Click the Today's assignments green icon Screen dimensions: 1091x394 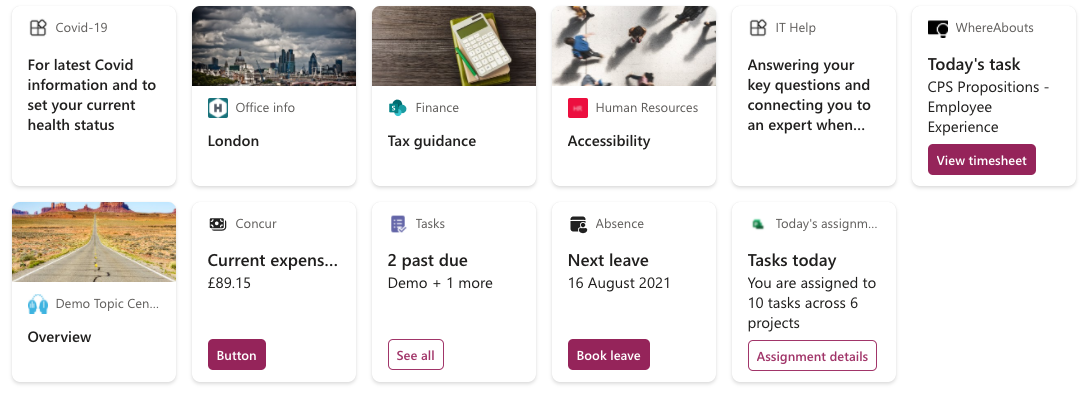(758, 224)
